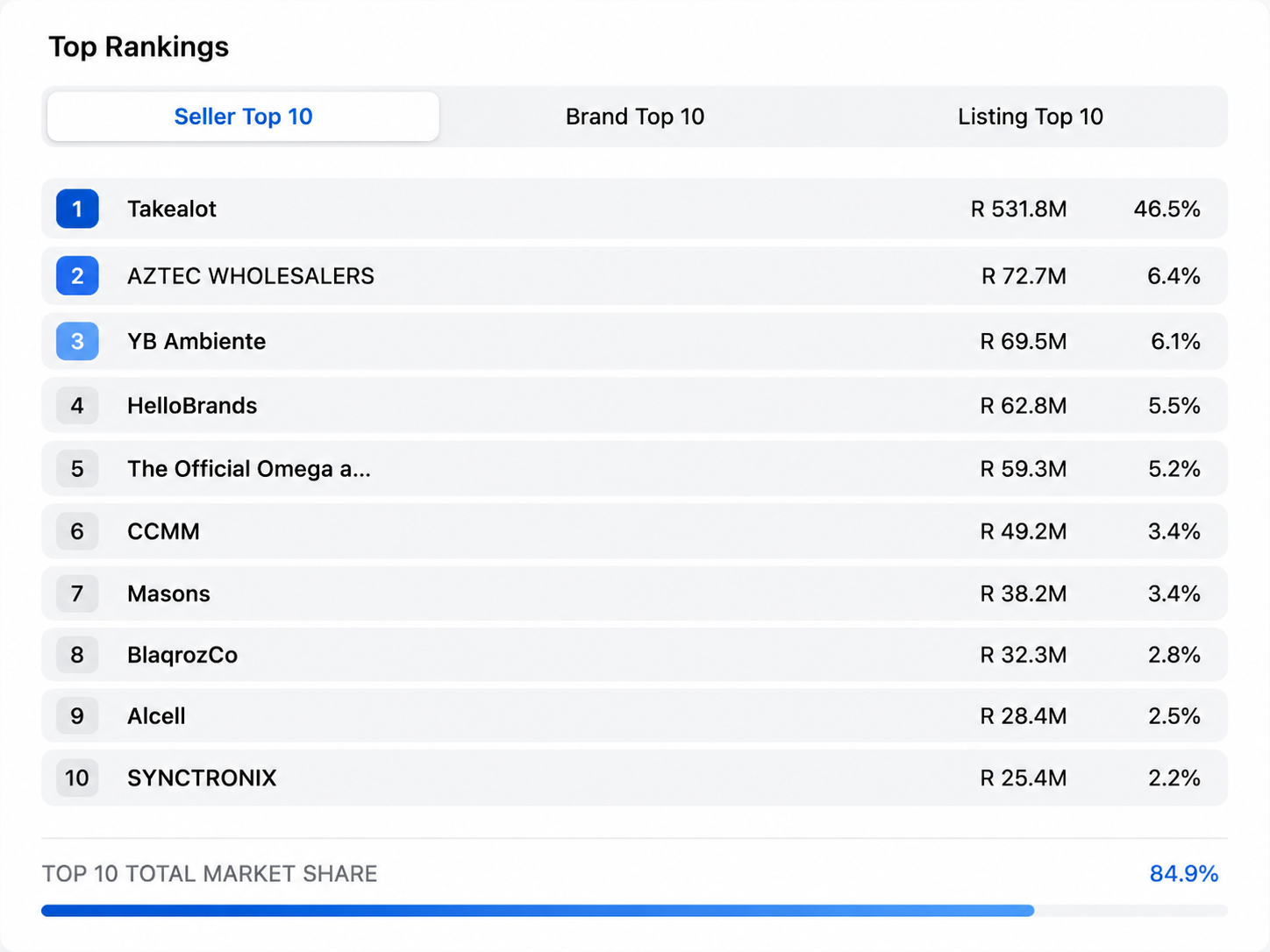Click Takealot's R 531.8M revenue value

1019,209
